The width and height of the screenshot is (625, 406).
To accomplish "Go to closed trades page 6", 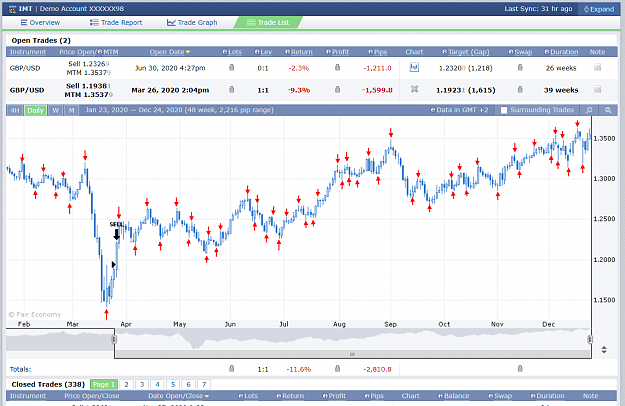I will pyautogui.click(x=189, y=384).
